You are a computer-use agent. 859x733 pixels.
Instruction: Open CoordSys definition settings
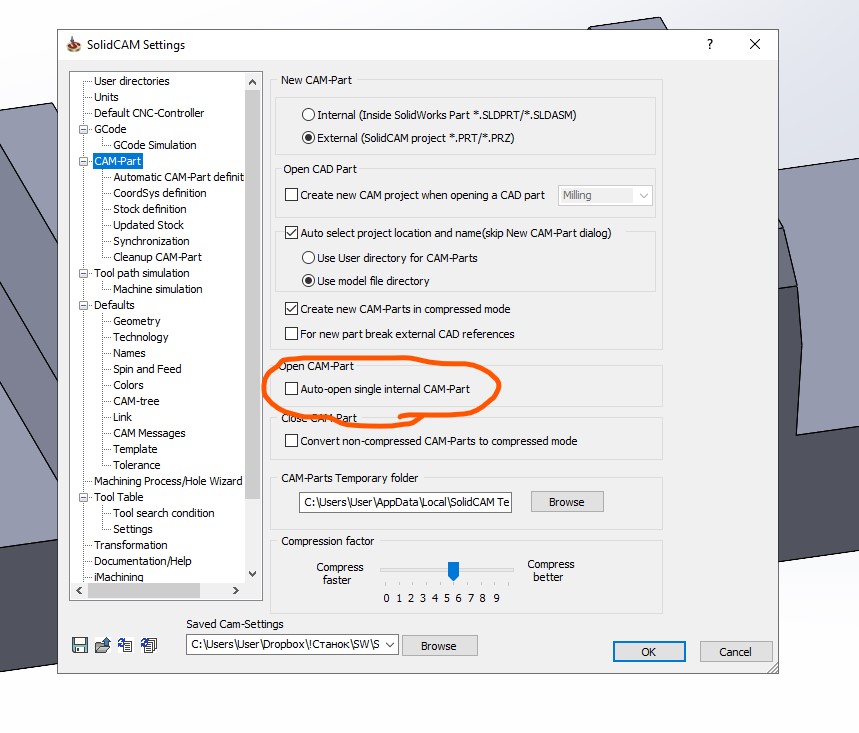pos(159,193)
